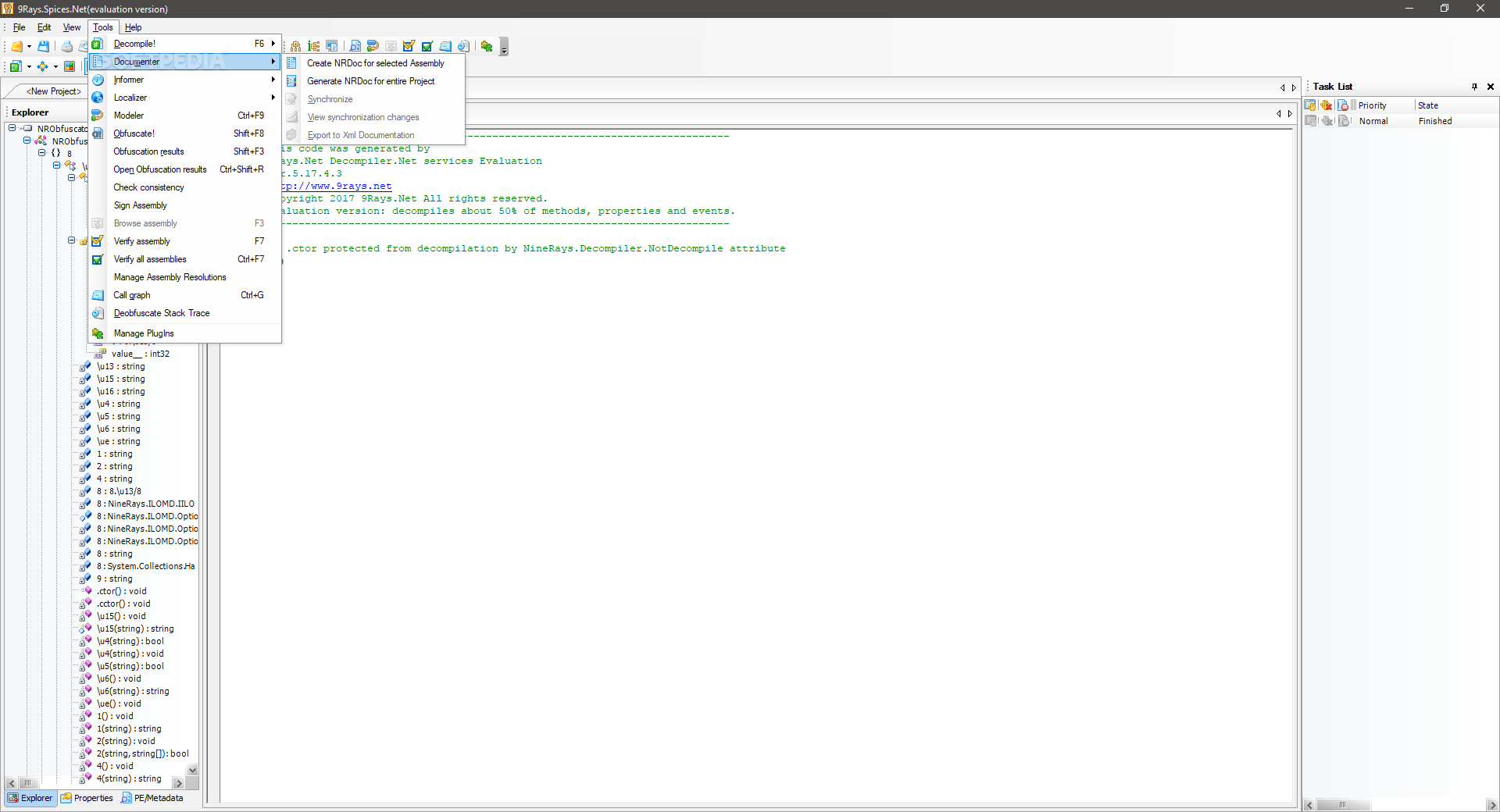Click Explorer tree vertical scrollbar down arrow
Image resolution: width=1500 pixels, height=812 pixels.
pyautogui.click(x=192, y=770)
